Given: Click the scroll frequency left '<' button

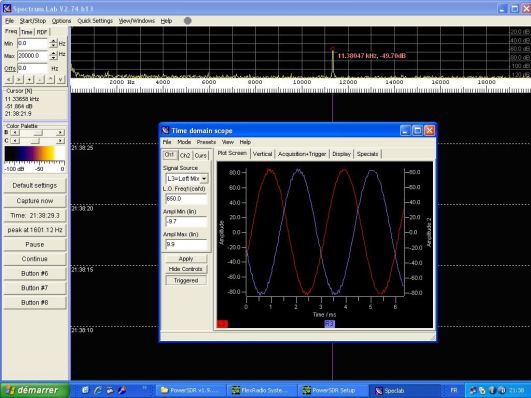Looking at the screenshot, I should [9, 80].
